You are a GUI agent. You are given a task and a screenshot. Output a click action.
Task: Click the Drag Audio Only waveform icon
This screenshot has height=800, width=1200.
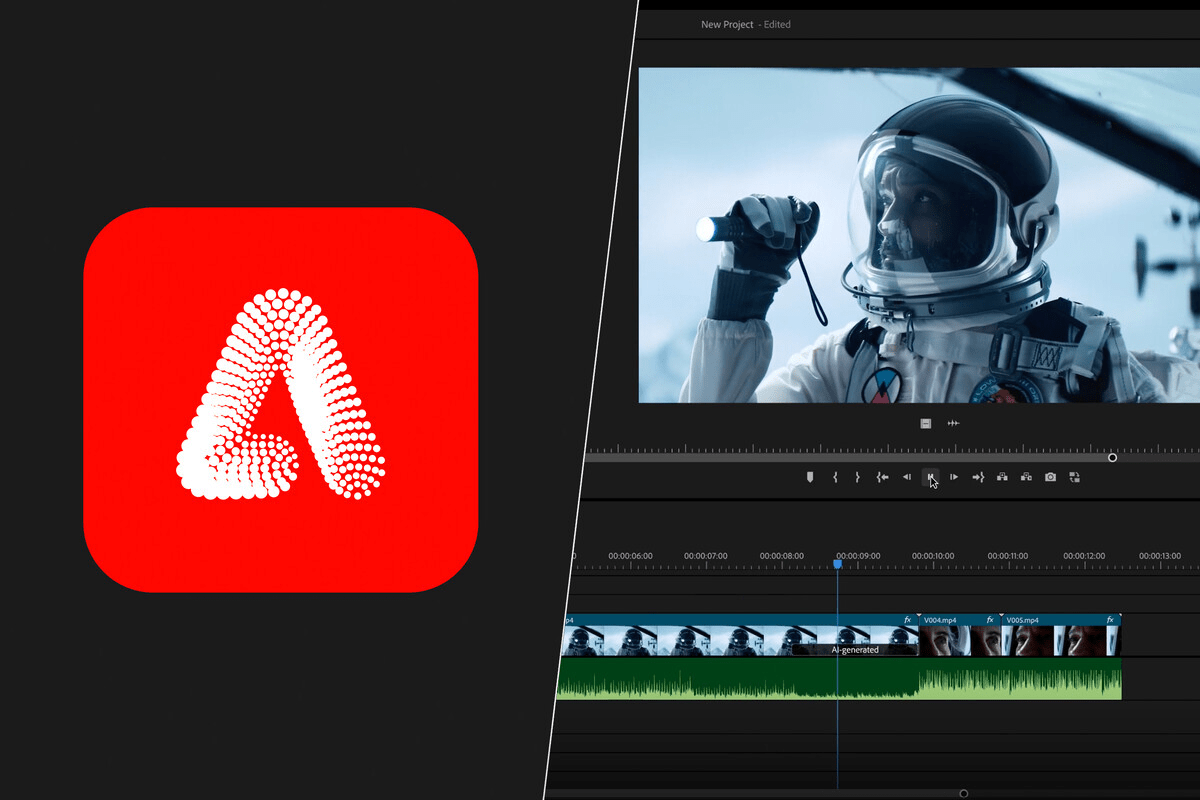tap(953, 423)
